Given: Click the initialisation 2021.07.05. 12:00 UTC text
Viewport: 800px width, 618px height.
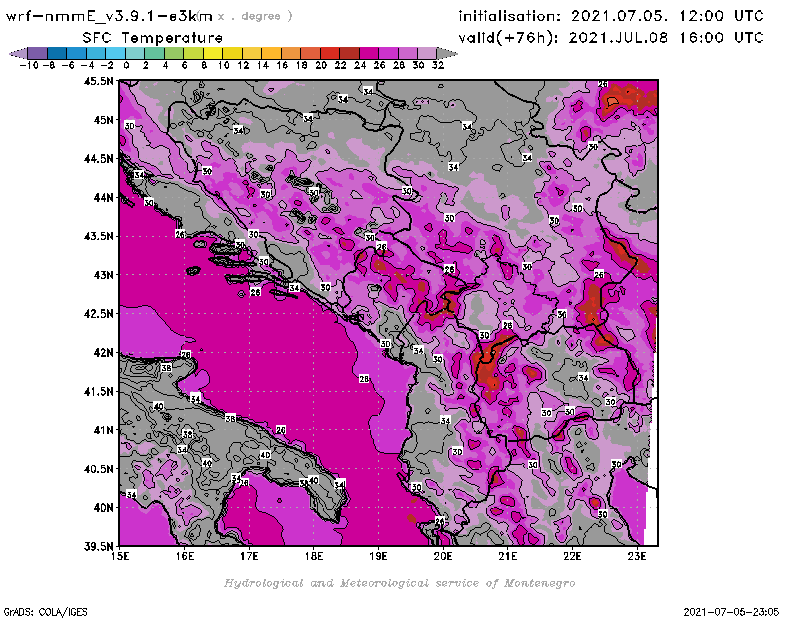Looking at the screenshot, I should pyautogui.click(x=611, y=16).
